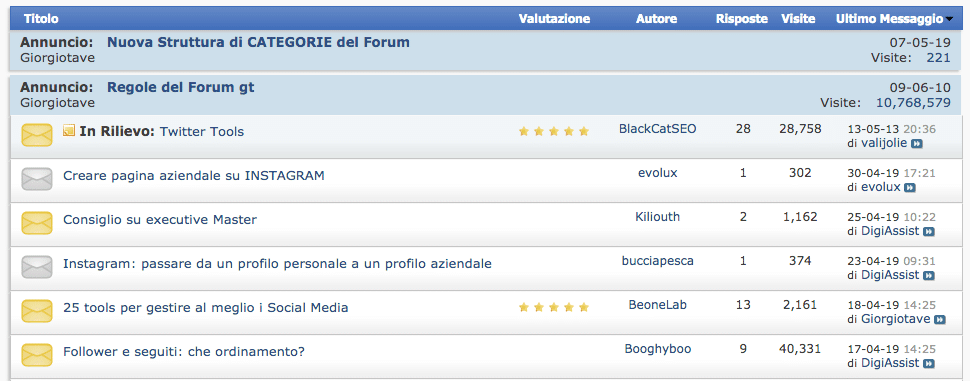Click star rating of Twitter Tools thread
This screenshot has height=381, width=970.
[554, 131]
